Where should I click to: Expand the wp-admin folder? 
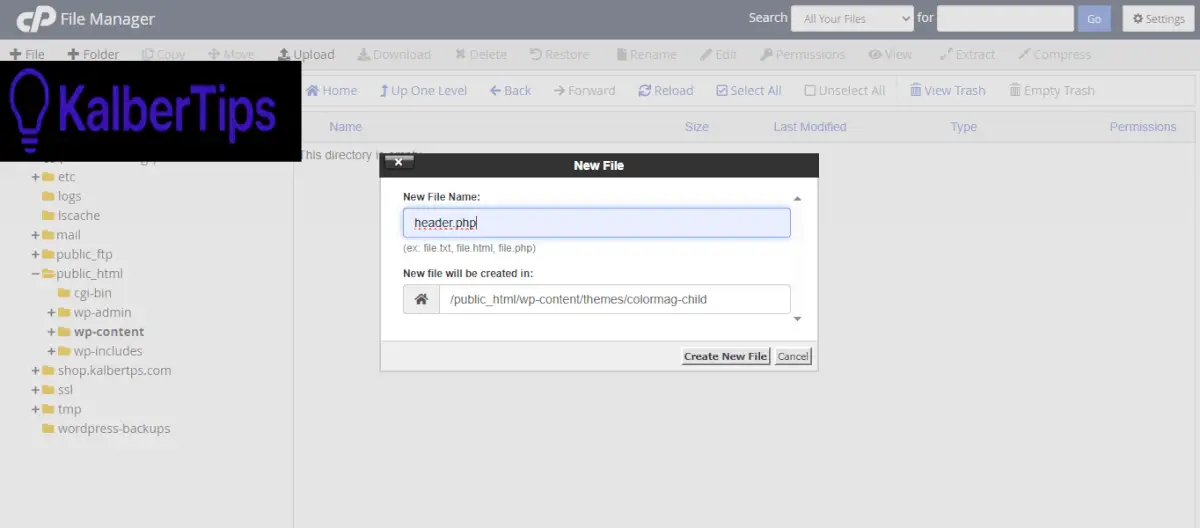click(51, 313)
